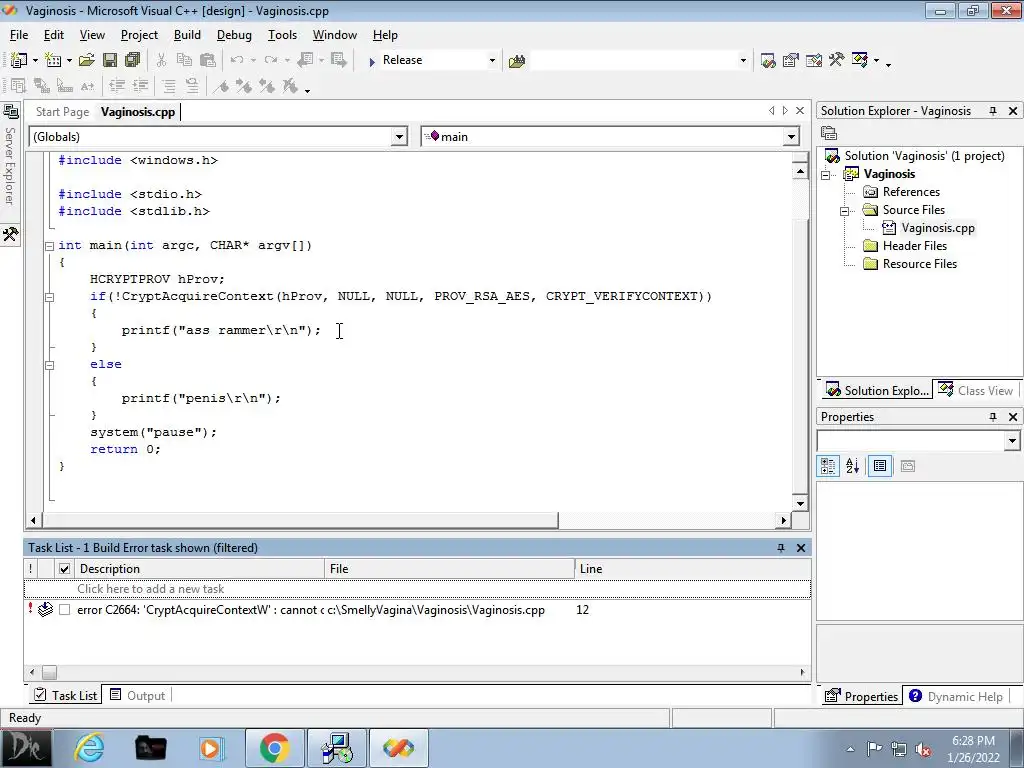The height and width of the screenshot is (768, 1024).
Task: Switch to the Dynamic Help tab
Action: (x=956, y=696)
